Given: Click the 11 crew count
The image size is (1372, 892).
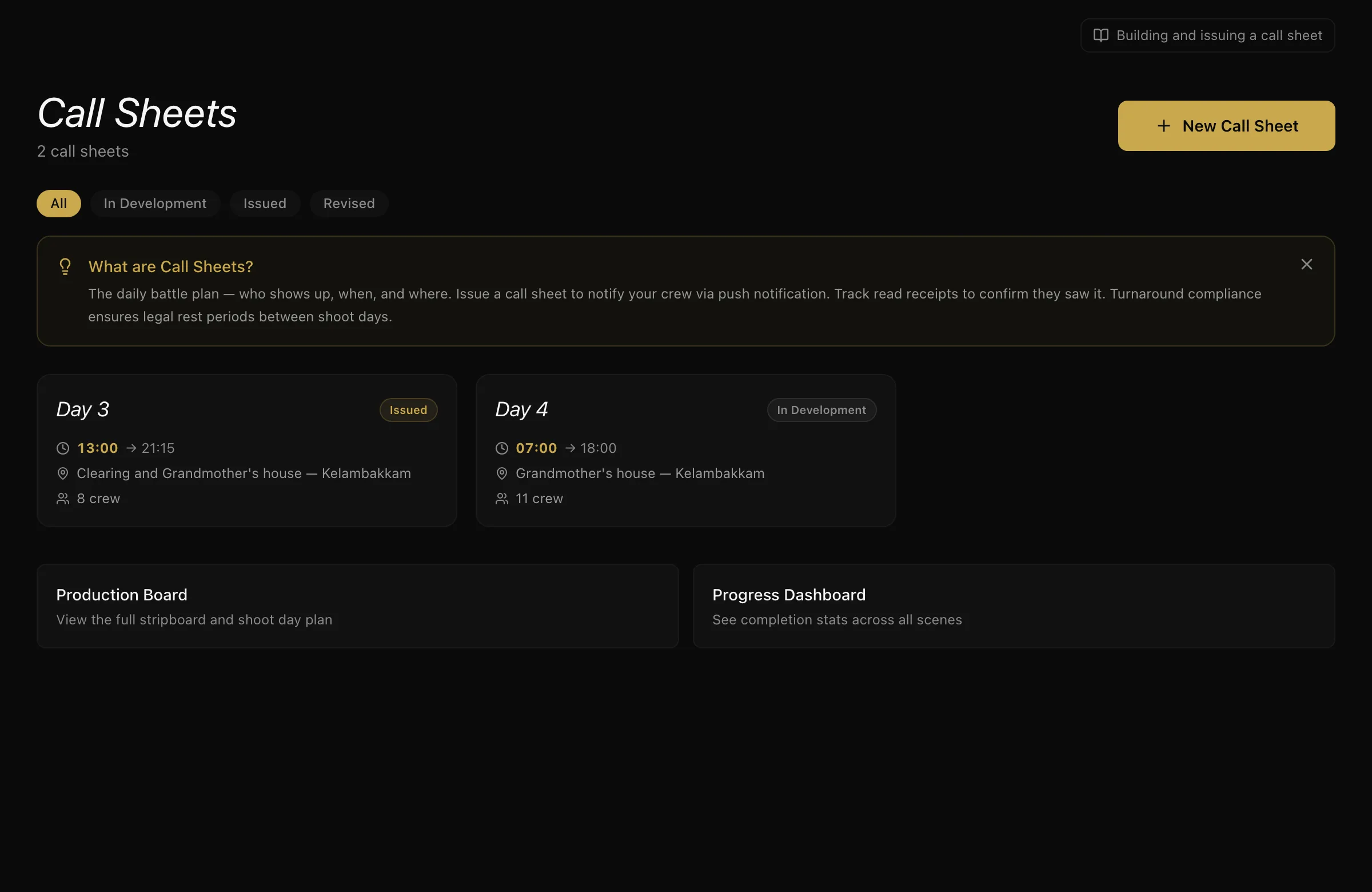Looking at the screenshot, I should coord(539,499).
